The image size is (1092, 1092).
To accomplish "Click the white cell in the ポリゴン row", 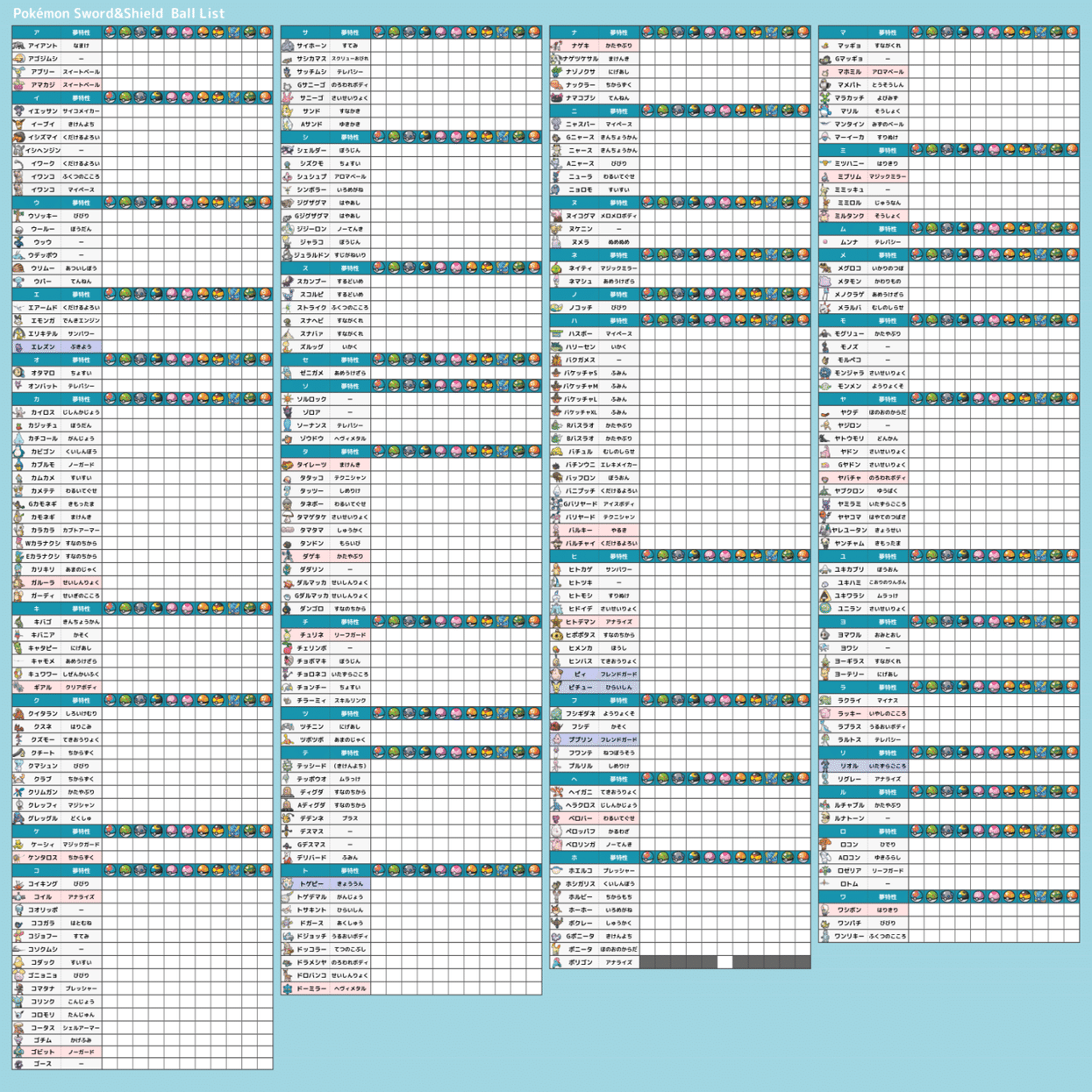I will point(724,962).
